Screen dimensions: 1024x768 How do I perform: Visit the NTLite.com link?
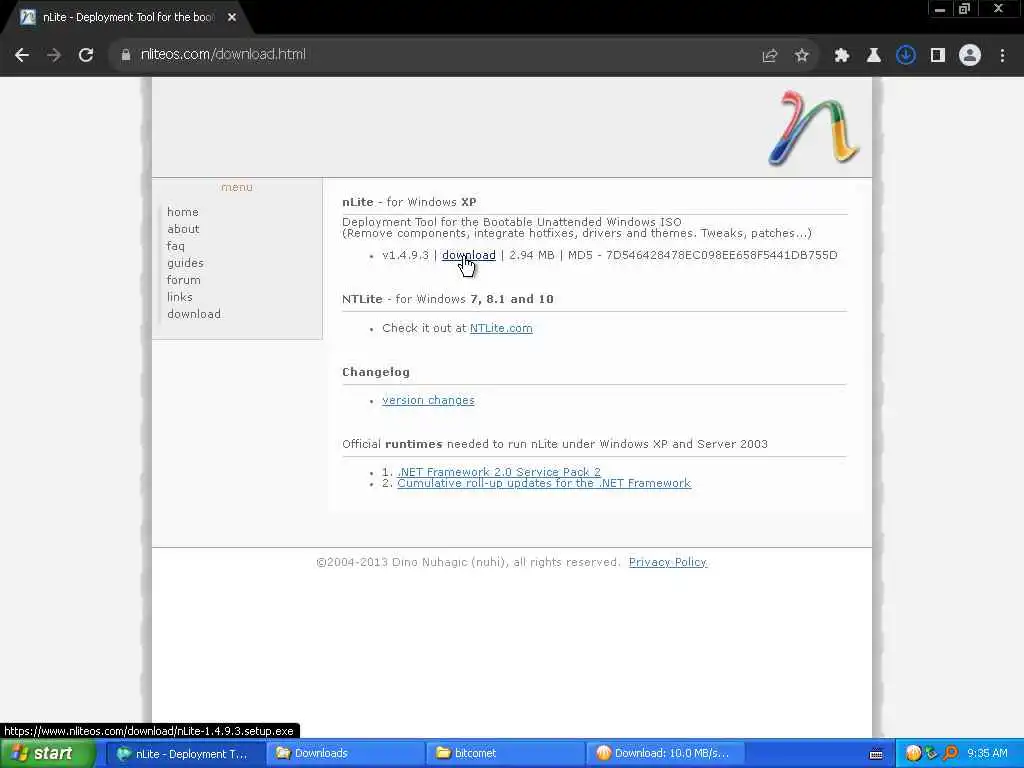click(x=501, y=328)
